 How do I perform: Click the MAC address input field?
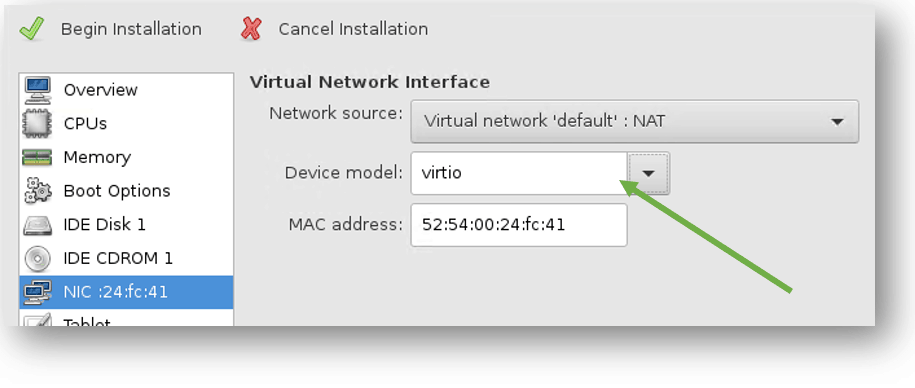[519, 225]
